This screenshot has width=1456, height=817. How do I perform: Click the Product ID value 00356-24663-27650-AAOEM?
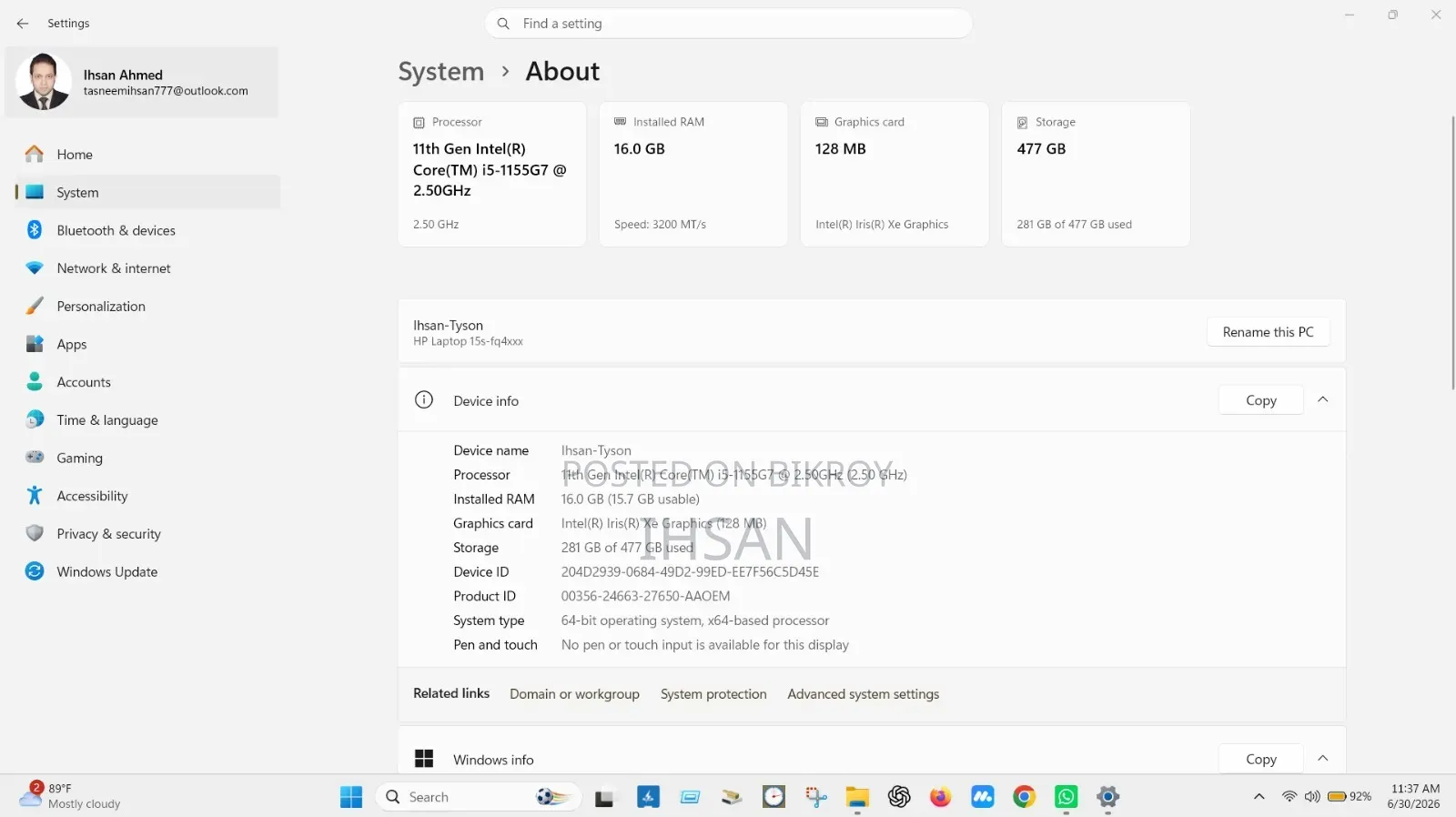tap(645, 596)
